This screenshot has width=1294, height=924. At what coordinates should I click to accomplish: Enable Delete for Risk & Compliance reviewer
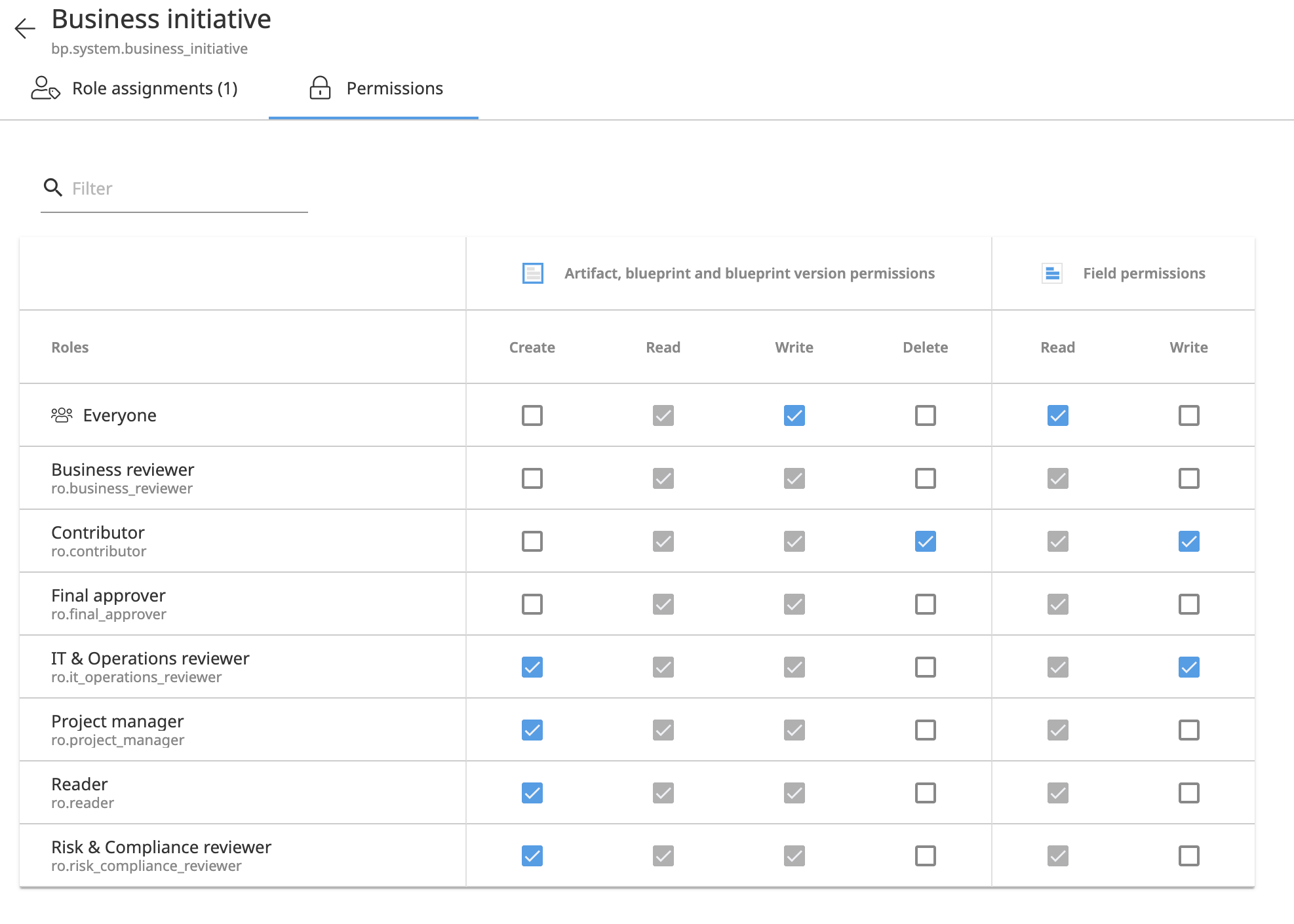pos(926,856)
